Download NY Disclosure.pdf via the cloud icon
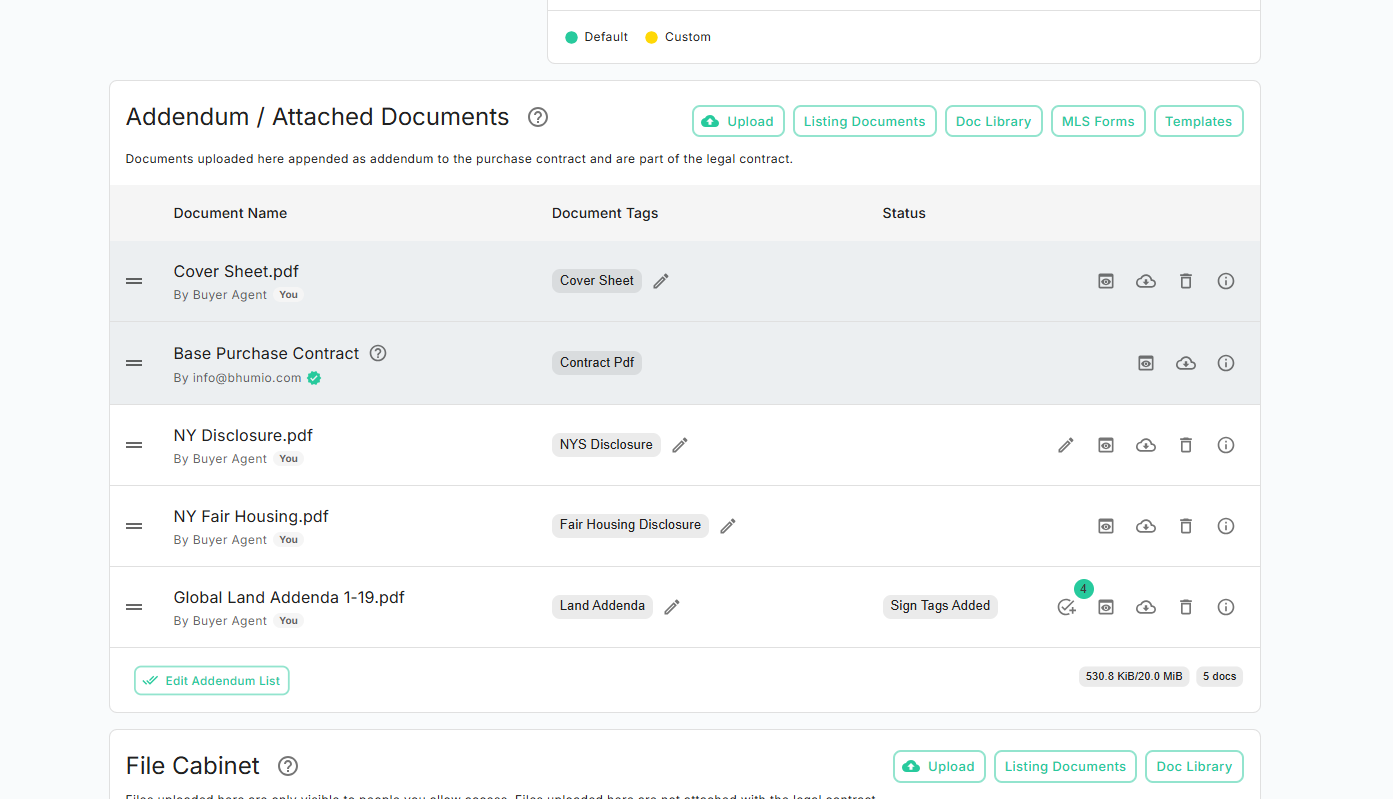1393x799 pixels. 1145,444
